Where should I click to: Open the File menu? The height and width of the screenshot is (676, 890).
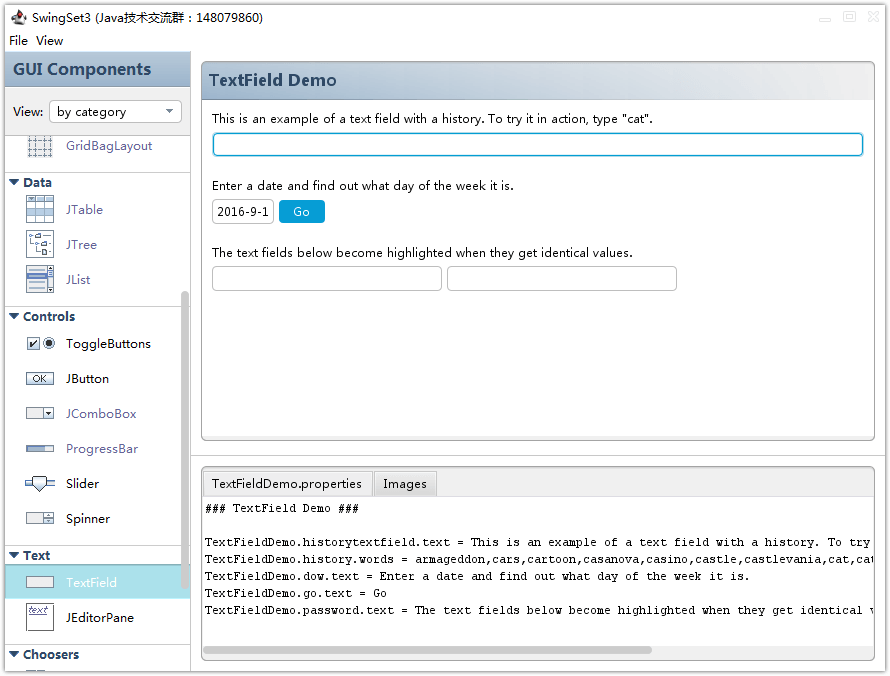18,41
